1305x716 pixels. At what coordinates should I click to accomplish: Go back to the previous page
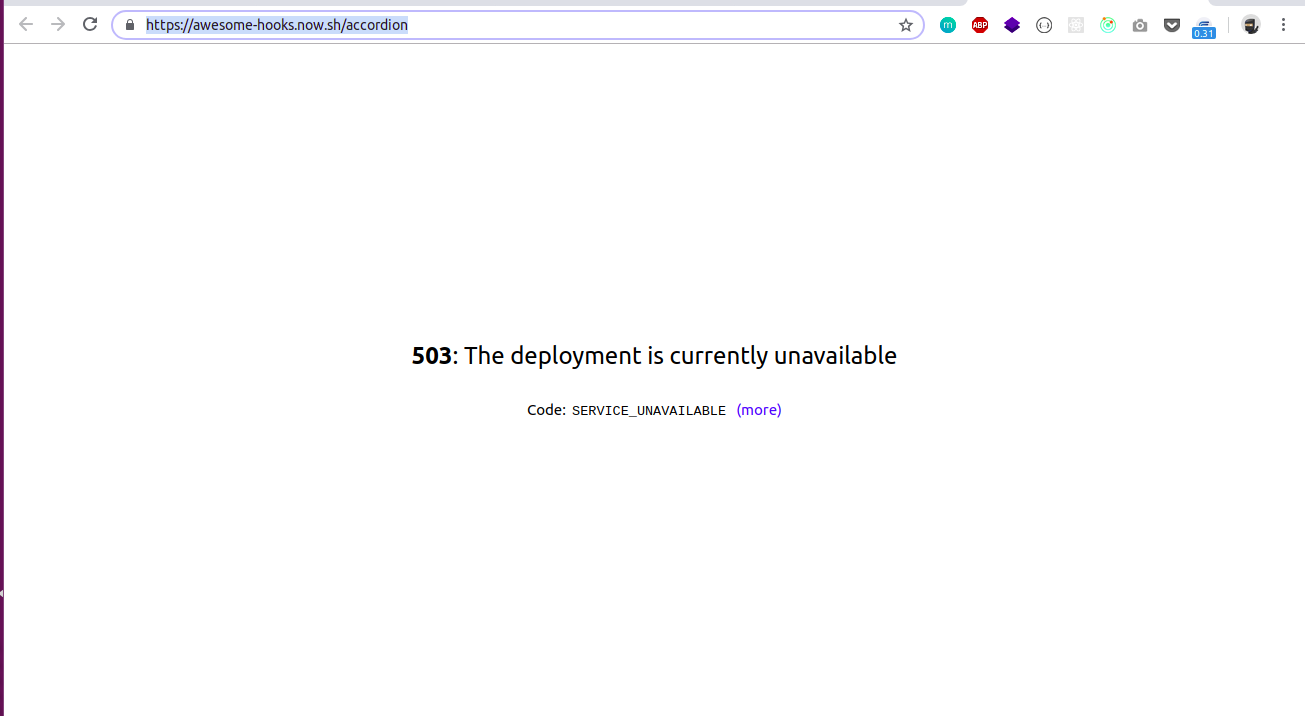pyautogui.click(x=25, y=24)
